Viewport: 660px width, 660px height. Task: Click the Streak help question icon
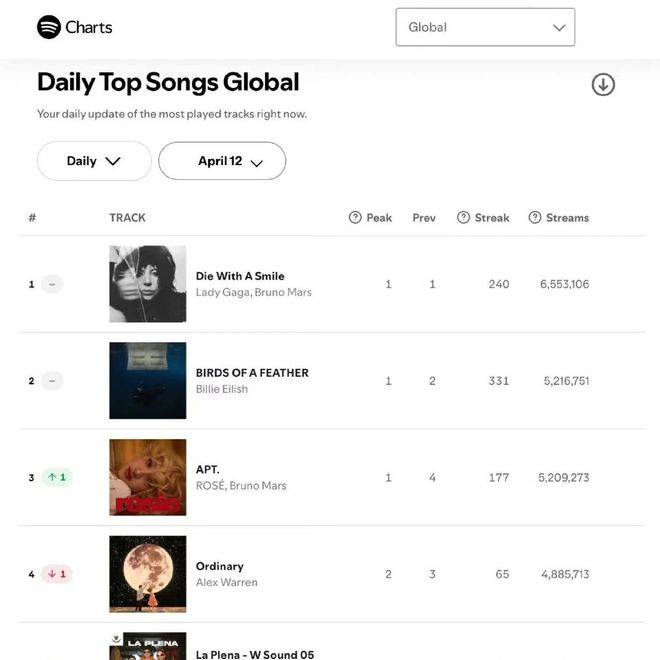[463, 217]
